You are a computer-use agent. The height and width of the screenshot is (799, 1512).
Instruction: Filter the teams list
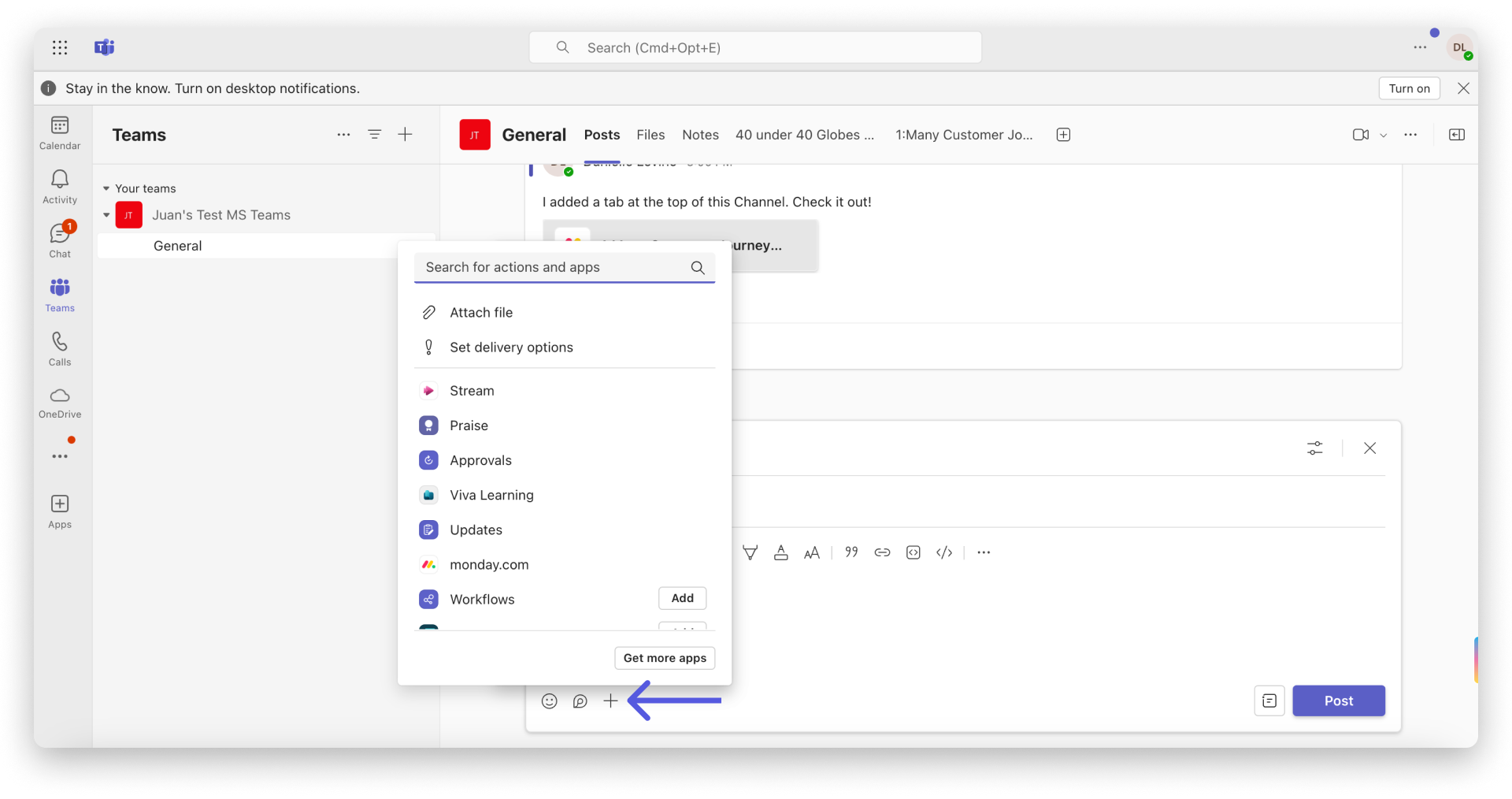[x=375, y=135]
